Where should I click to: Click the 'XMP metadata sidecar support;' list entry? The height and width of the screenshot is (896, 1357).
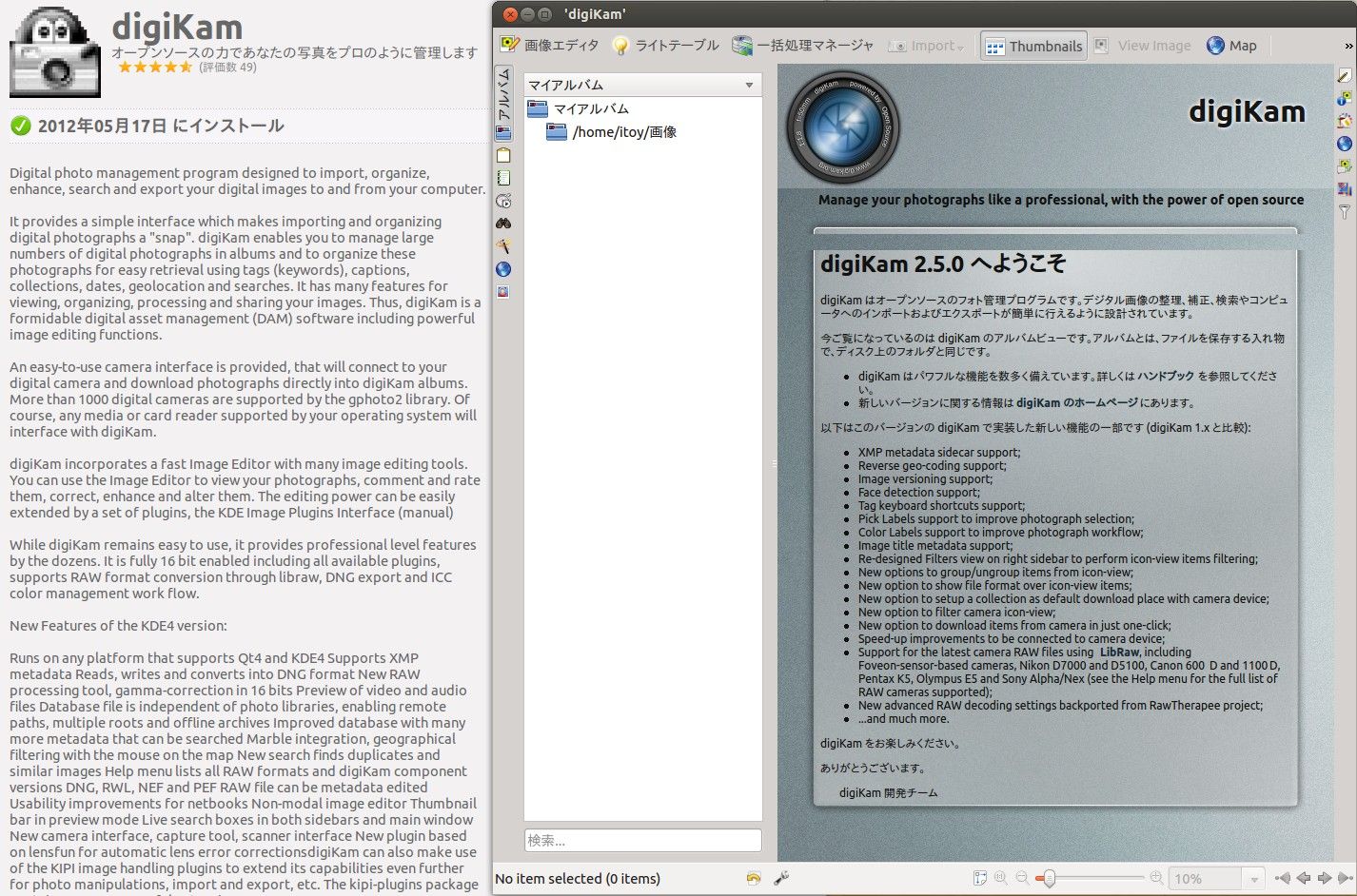pos(939,453)
